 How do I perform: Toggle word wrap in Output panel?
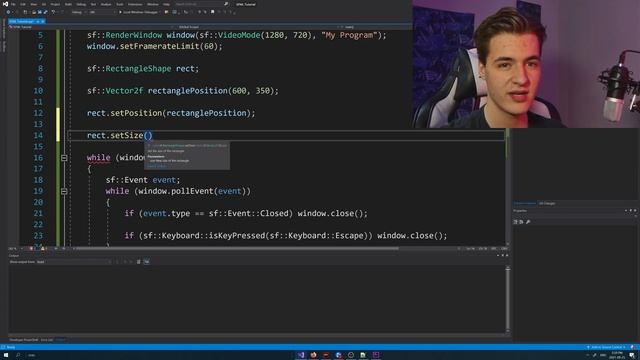[x=147, y=262]
